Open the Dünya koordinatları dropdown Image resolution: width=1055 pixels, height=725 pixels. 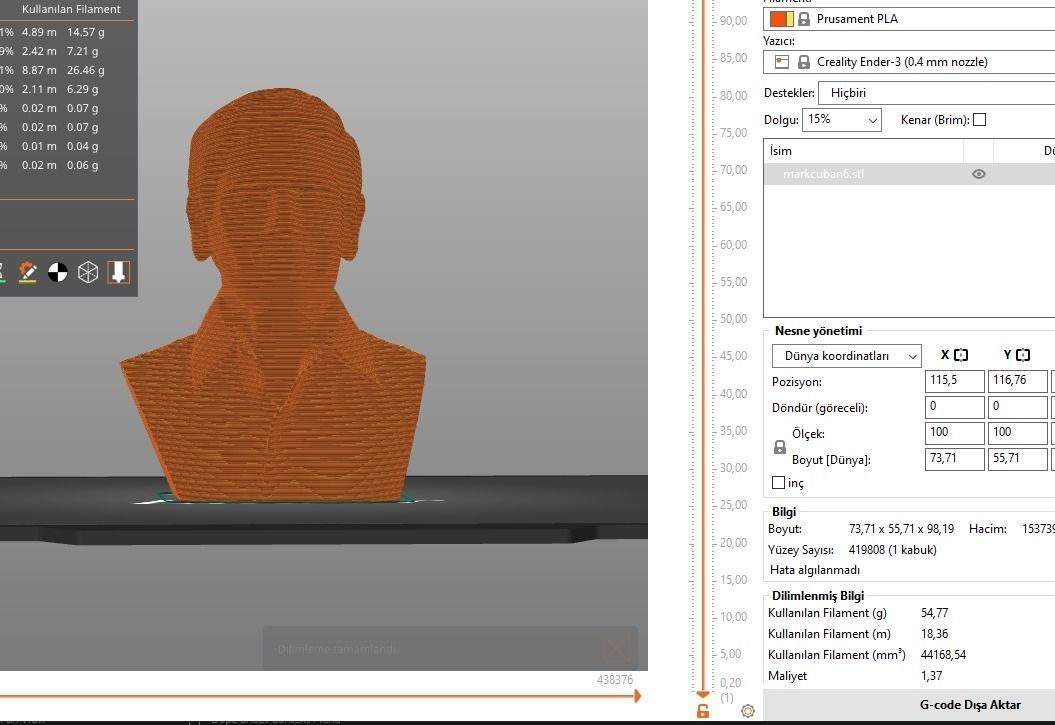tap(846, 356)
